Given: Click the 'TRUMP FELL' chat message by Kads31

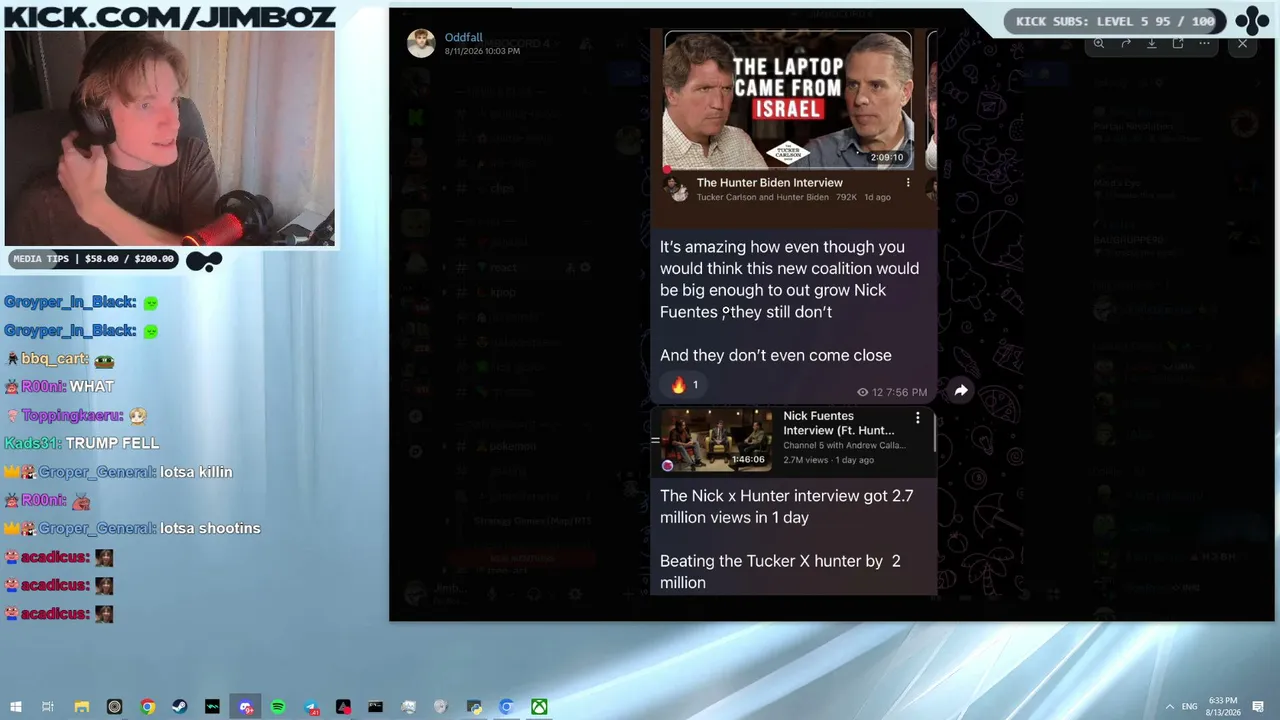Looking at the screenshot, I should (x=113, y=443).
